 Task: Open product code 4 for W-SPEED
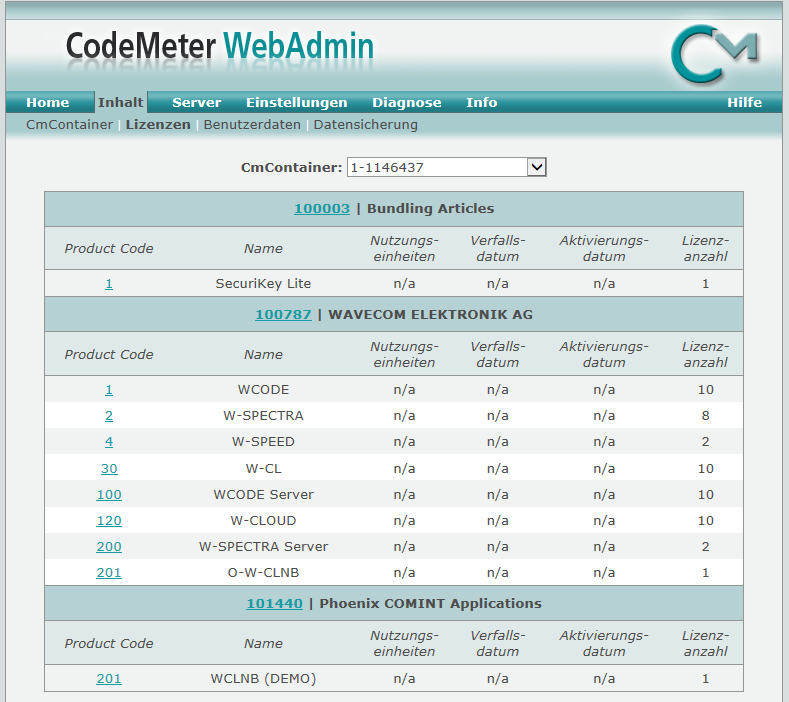pos(109,442)
